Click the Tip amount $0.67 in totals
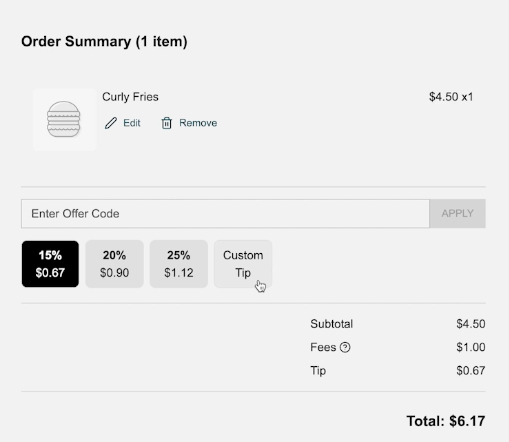Image resolution: width=509 pixels, height=442 pixels. point(471,371)
